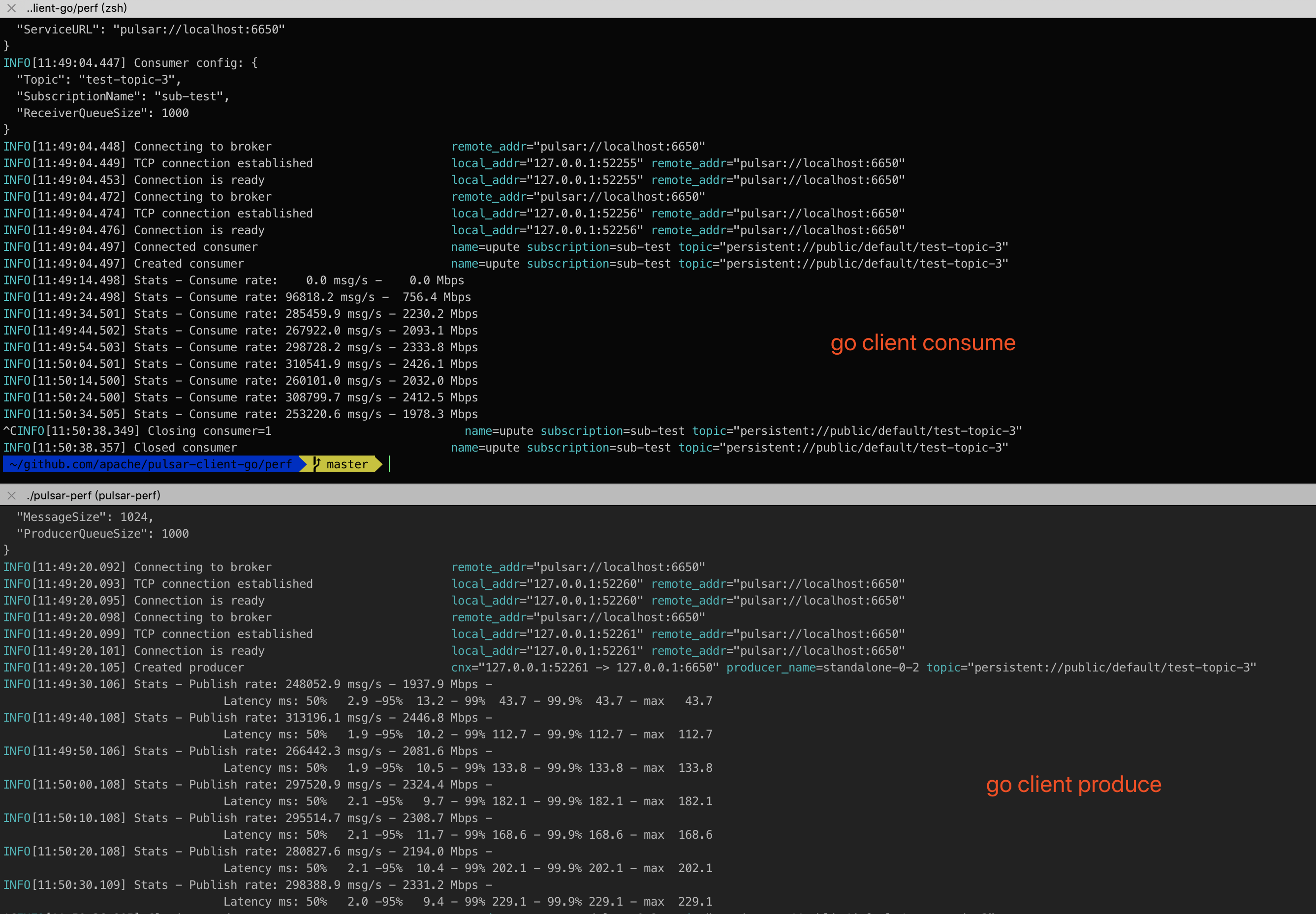Place cursor at the zsh prompt input

390,464
